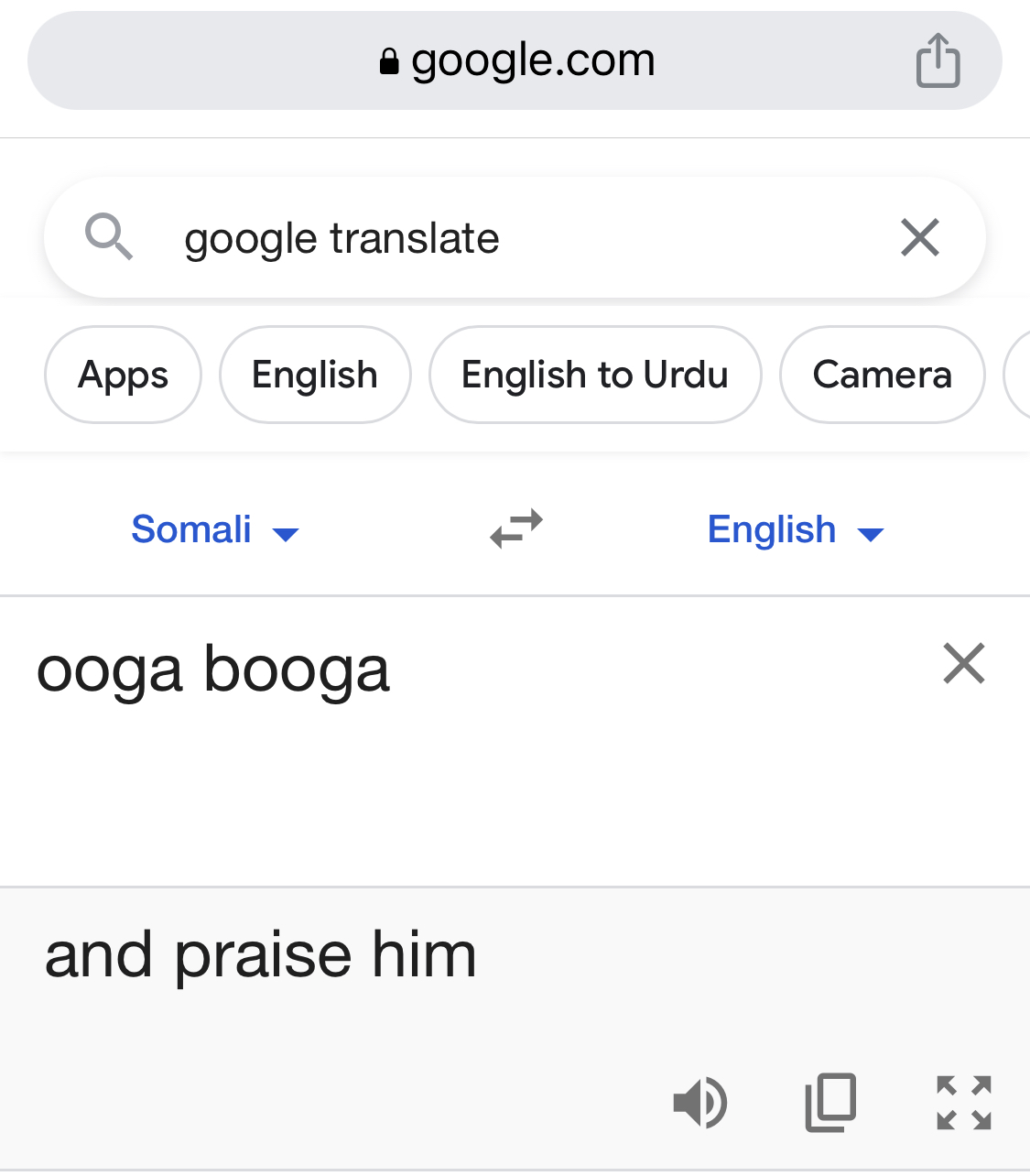1030x1176 pixels.
Task: Expand translation to fullscreen
Action: (964, 1102)
